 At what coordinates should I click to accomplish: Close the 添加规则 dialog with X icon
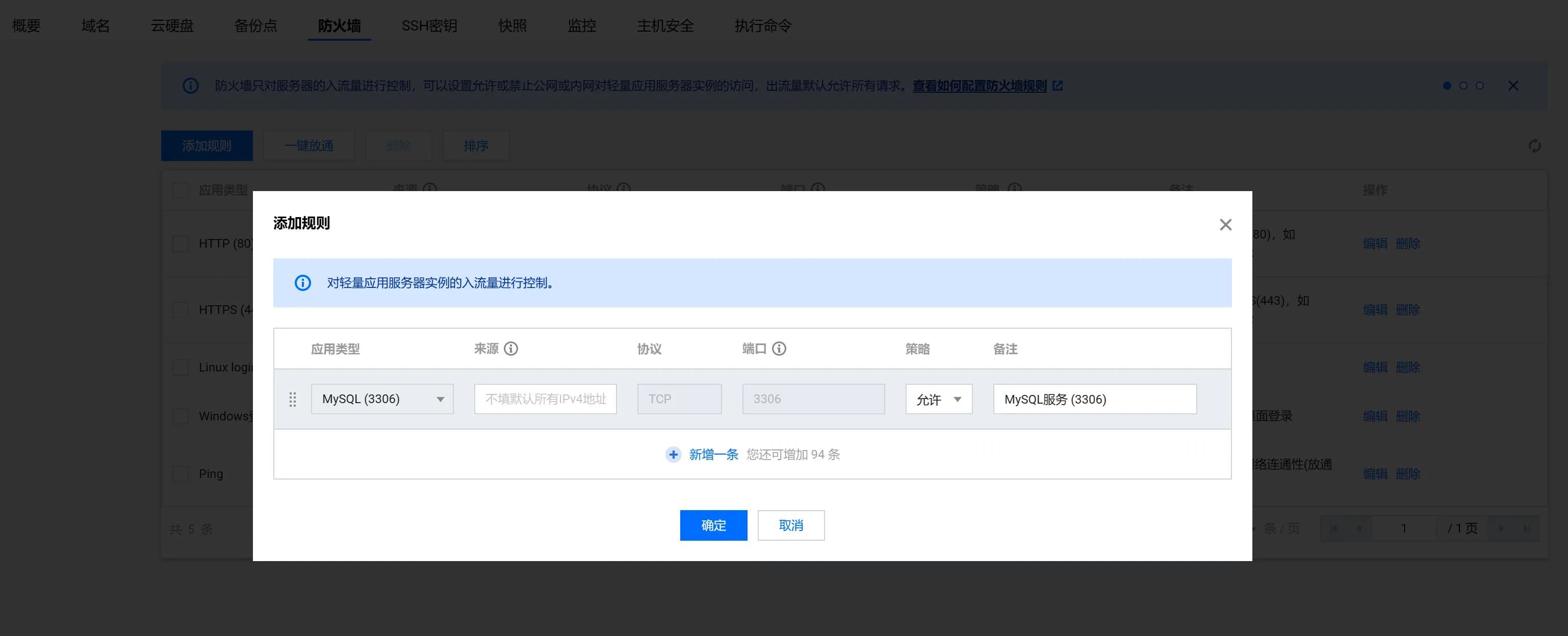pyautogui.click(x=1225, y=225)
